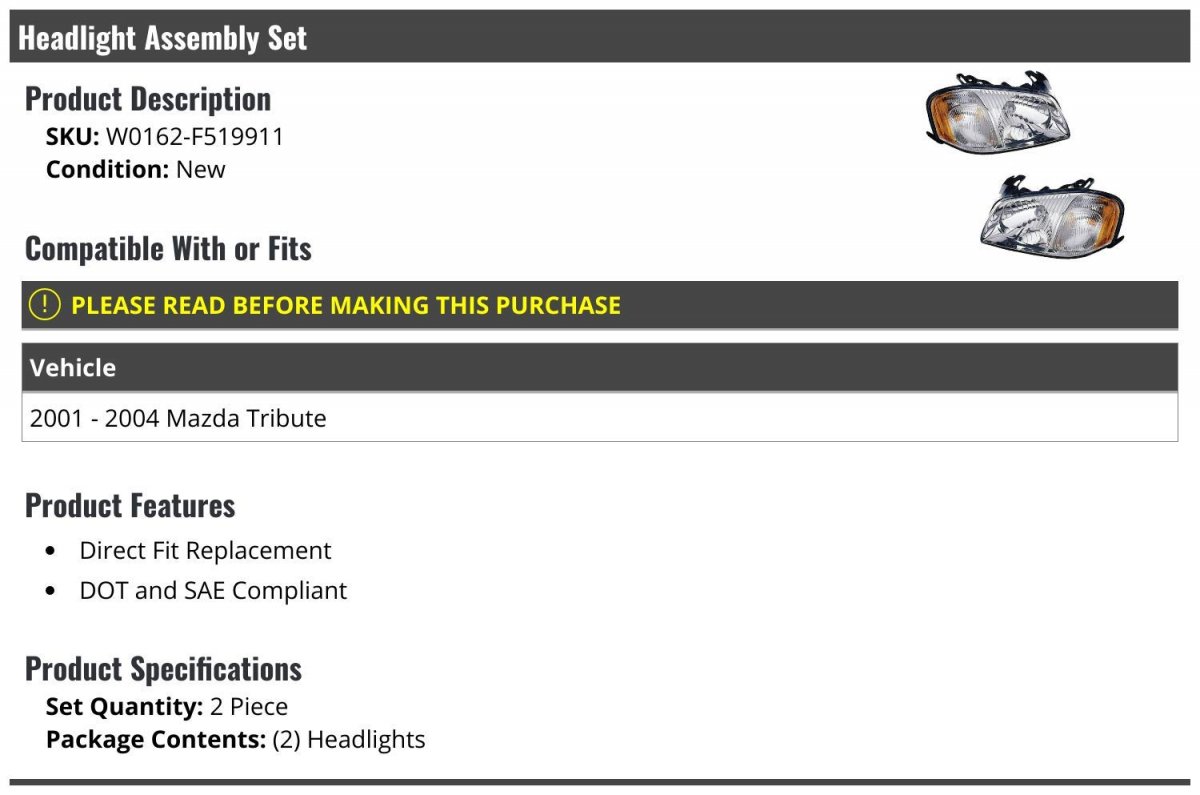Click the Please Read Before Making This Purchase notice
The height and width of the screenshot is (795, 1200).
[346, 305]
